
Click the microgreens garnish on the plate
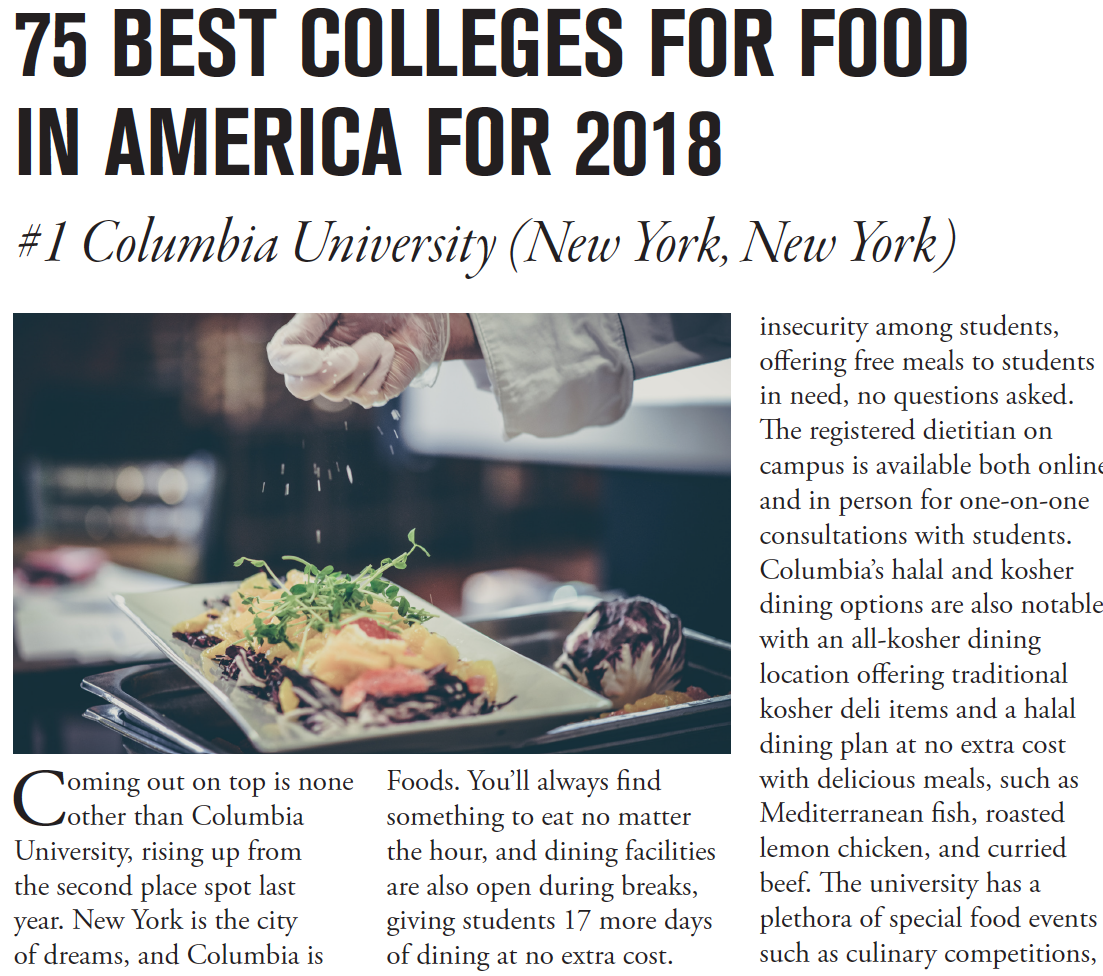330,590
